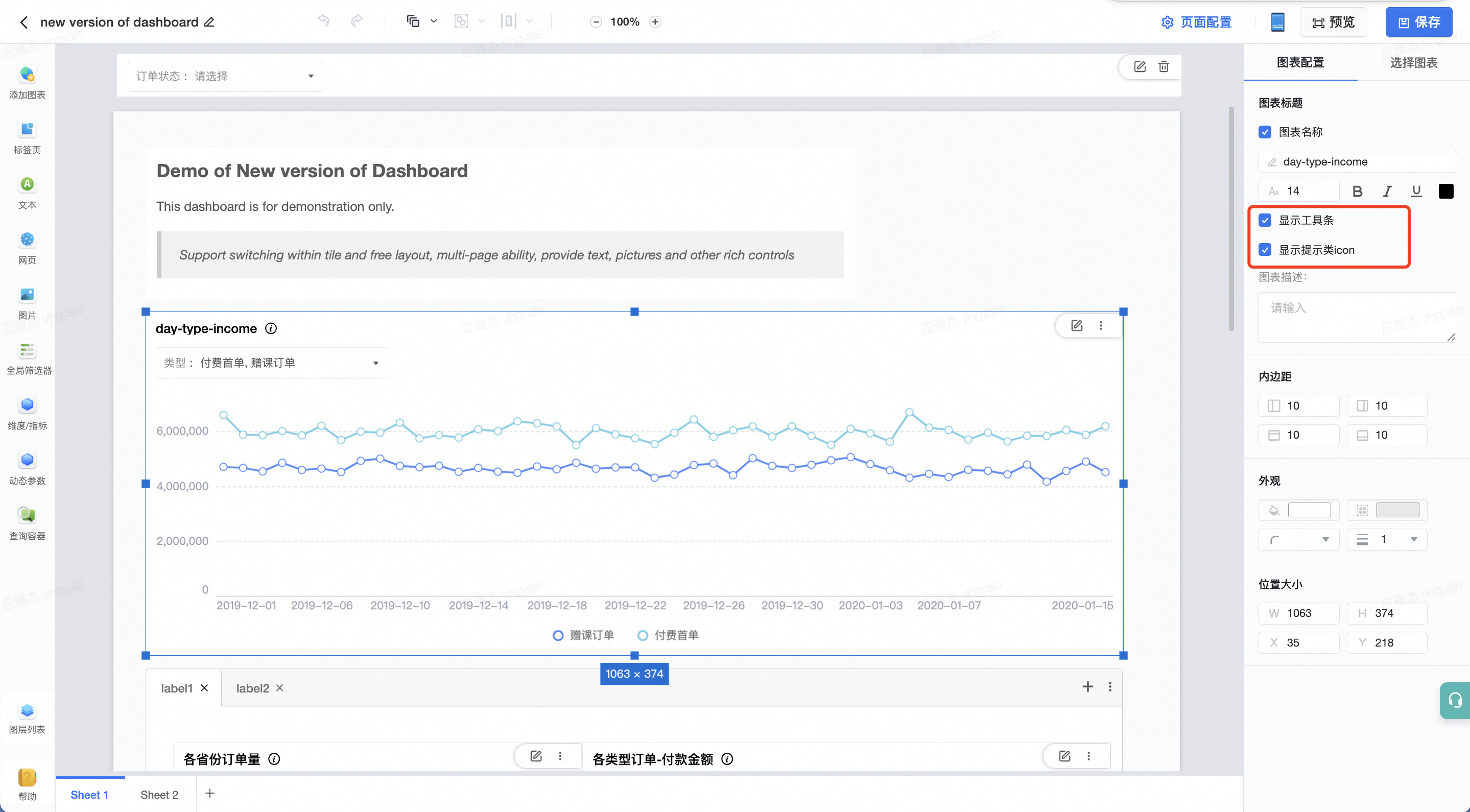Open the label2 tab

(253, 688)
